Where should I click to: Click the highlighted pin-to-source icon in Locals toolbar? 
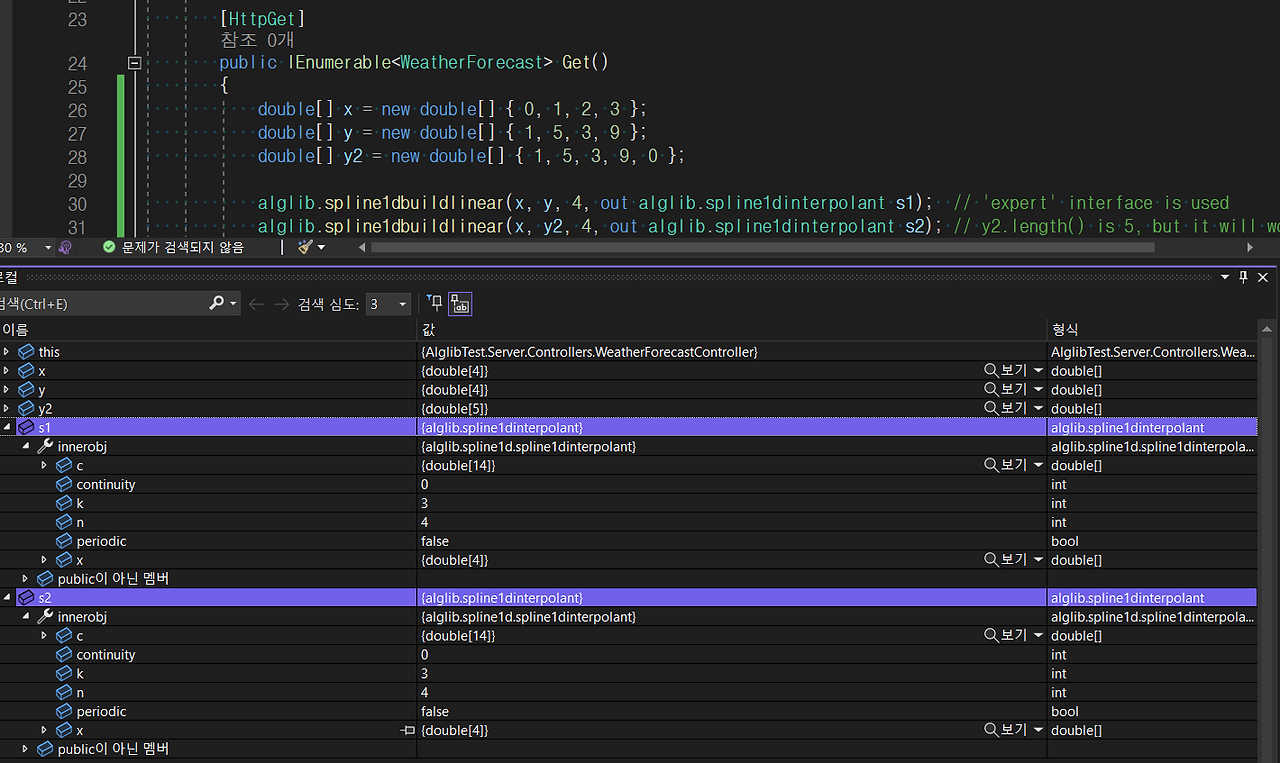tap(459, 304)
